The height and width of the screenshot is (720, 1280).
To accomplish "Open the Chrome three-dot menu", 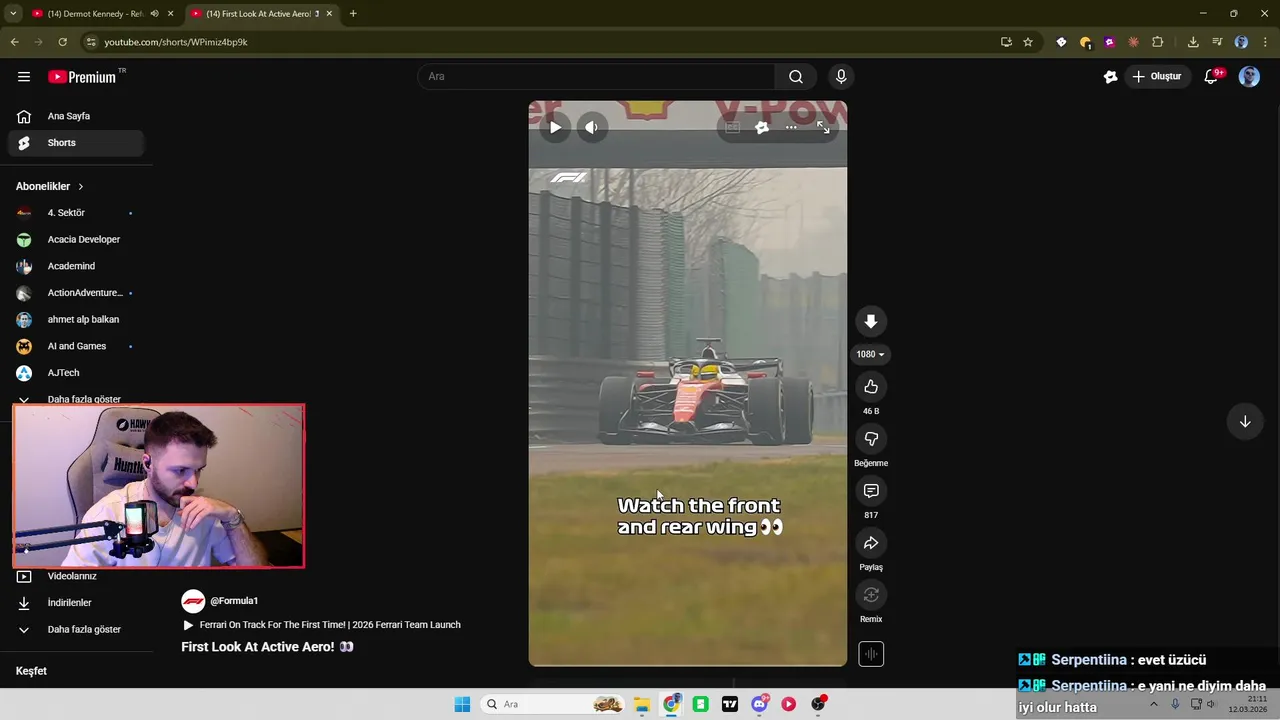I will 1266,42.
